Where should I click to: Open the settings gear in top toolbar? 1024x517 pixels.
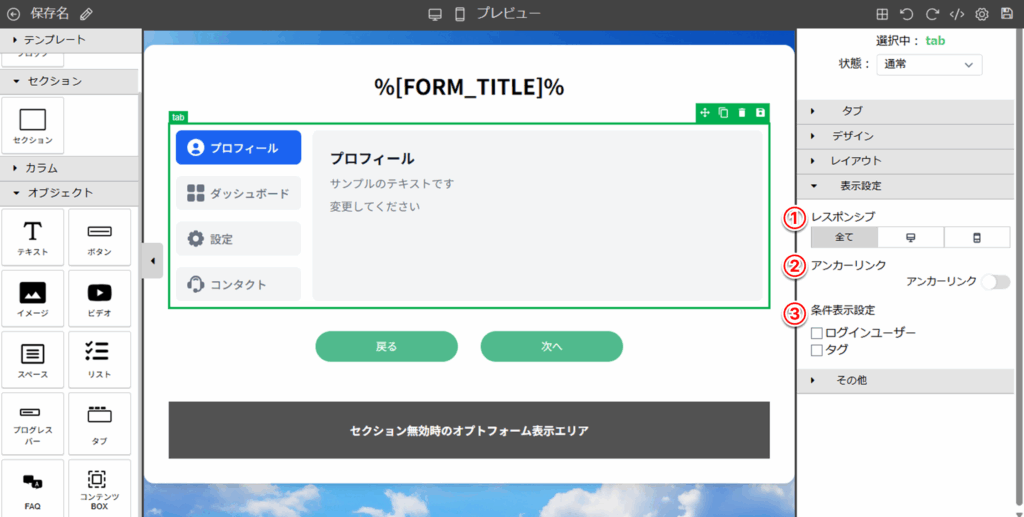pos(981,14)
